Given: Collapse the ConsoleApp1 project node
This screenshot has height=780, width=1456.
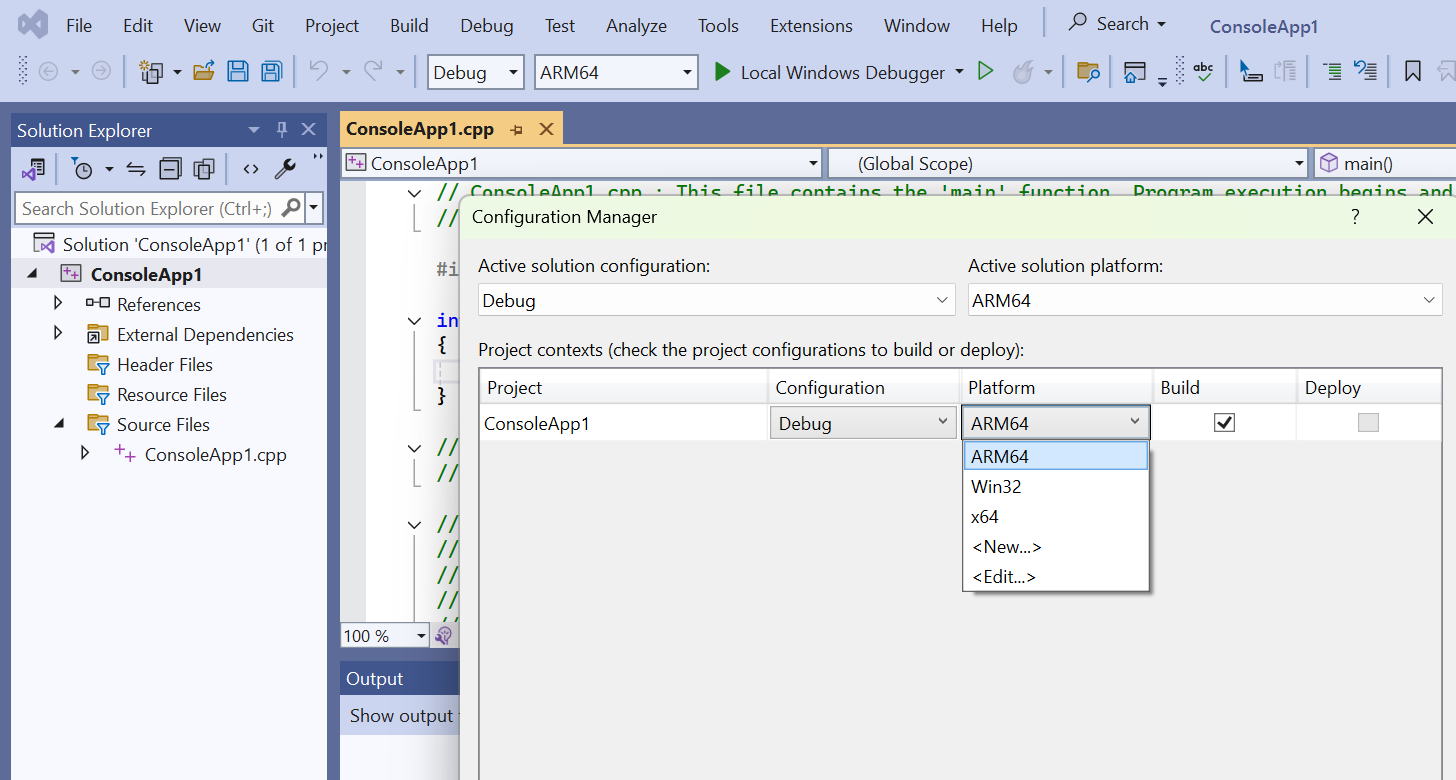Looking at the screenshot, I should (x=31, y=274).
